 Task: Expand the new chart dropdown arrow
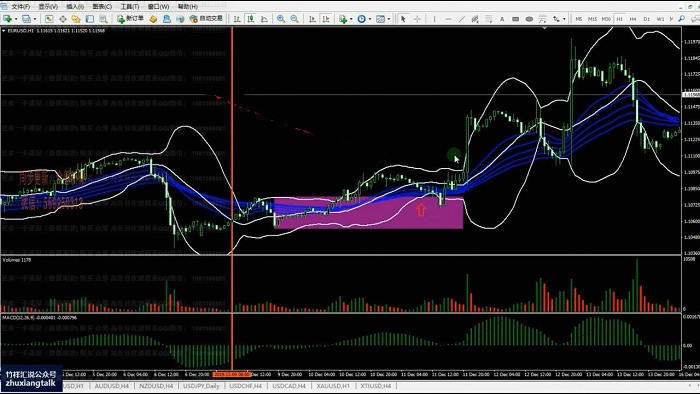16,19
